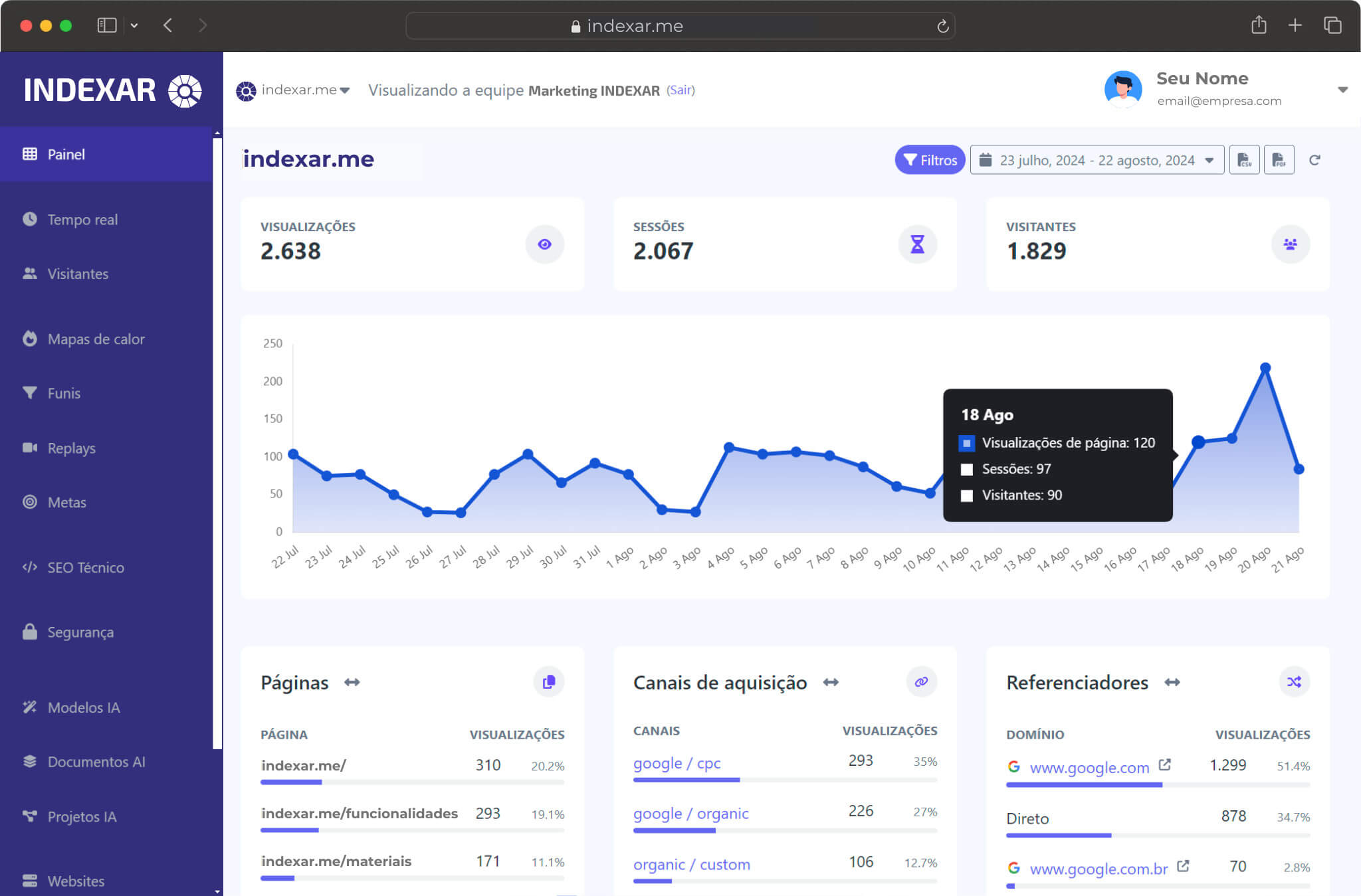Expand Referenciadores card width arrows
1361x896 pixels.
1172,682
